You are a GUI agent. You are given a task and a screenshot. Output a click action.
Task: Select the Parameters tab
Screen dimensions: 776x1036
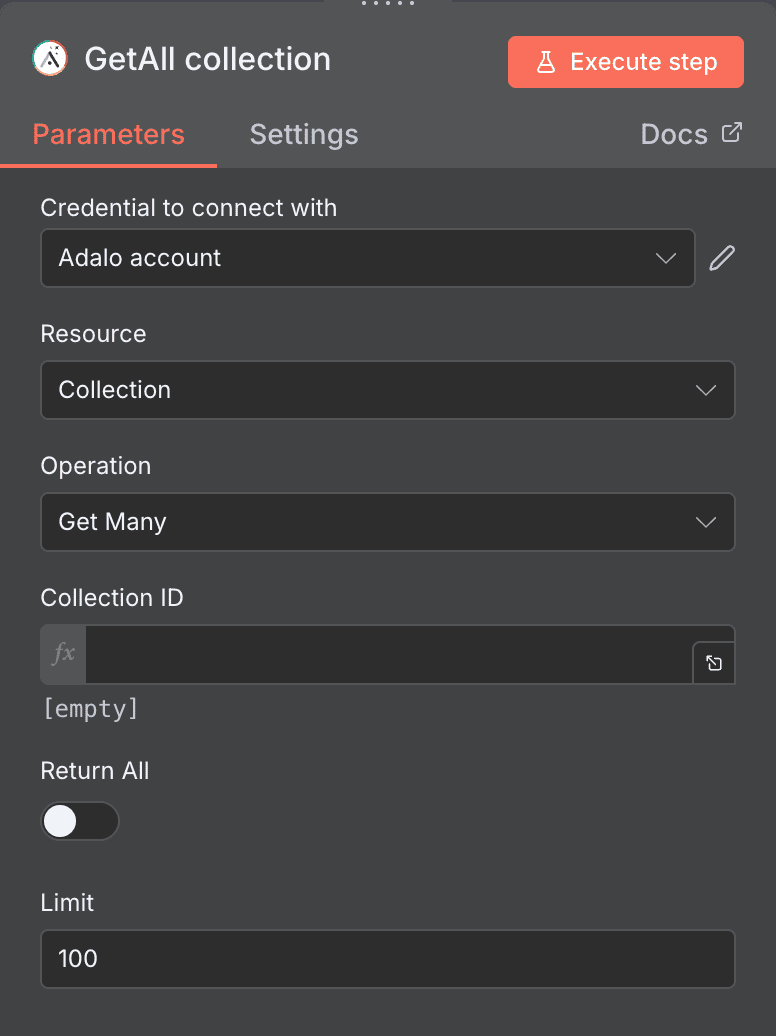point(108,134)
